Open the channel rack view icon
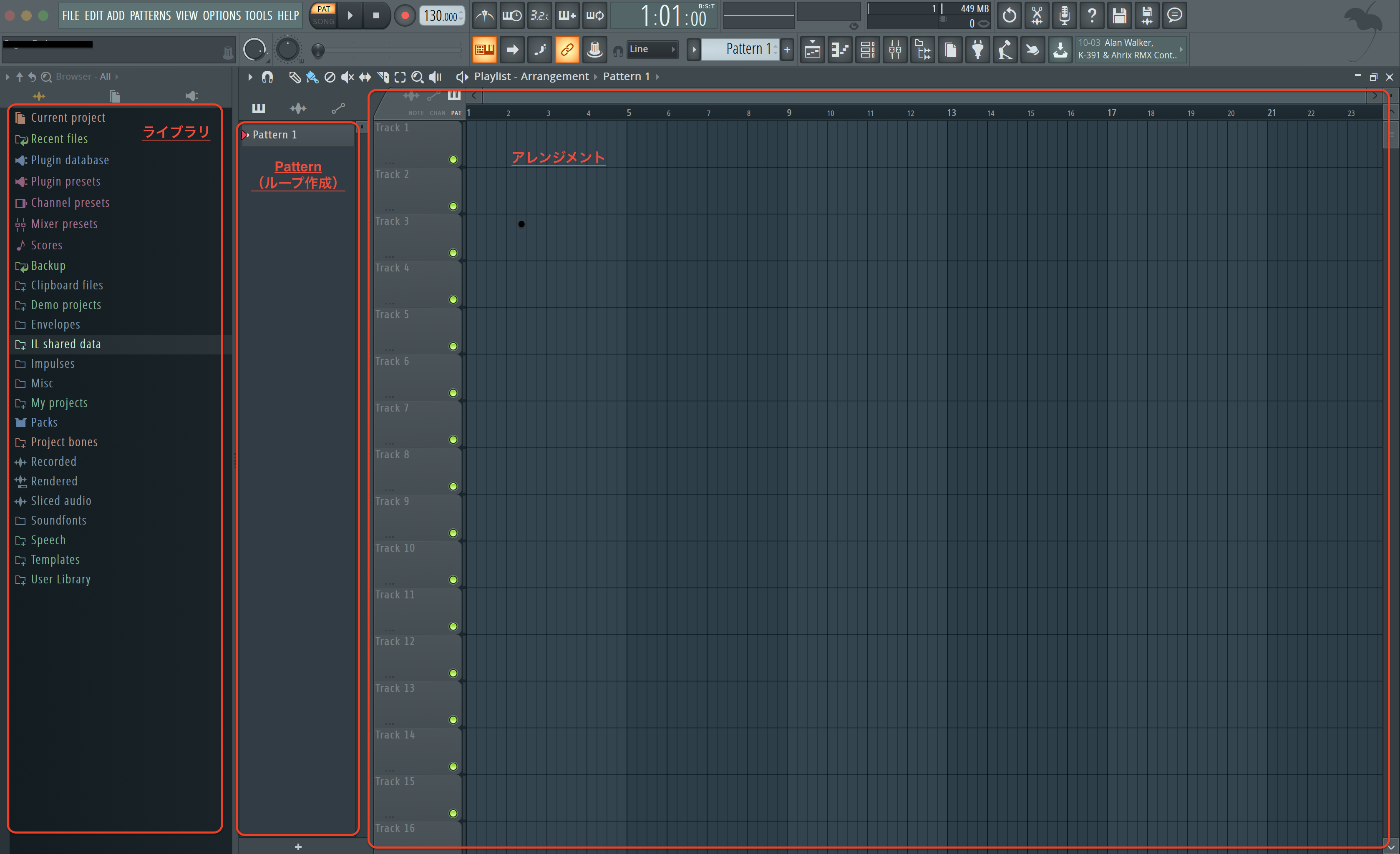 [x=868, y=49]
